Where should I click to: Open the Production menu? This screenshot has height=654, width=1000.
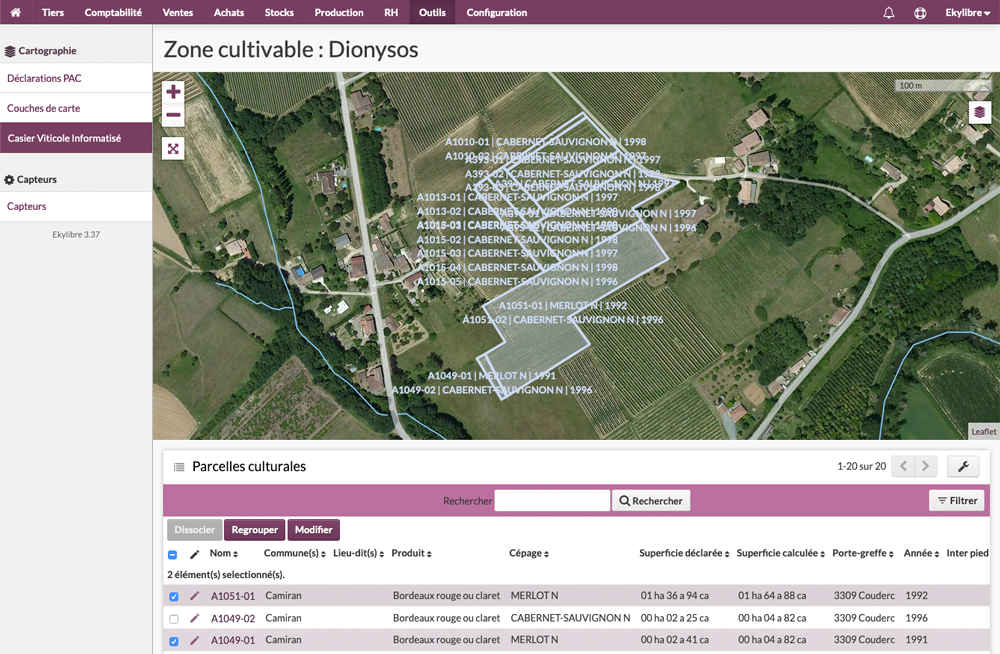pos(339,12)
